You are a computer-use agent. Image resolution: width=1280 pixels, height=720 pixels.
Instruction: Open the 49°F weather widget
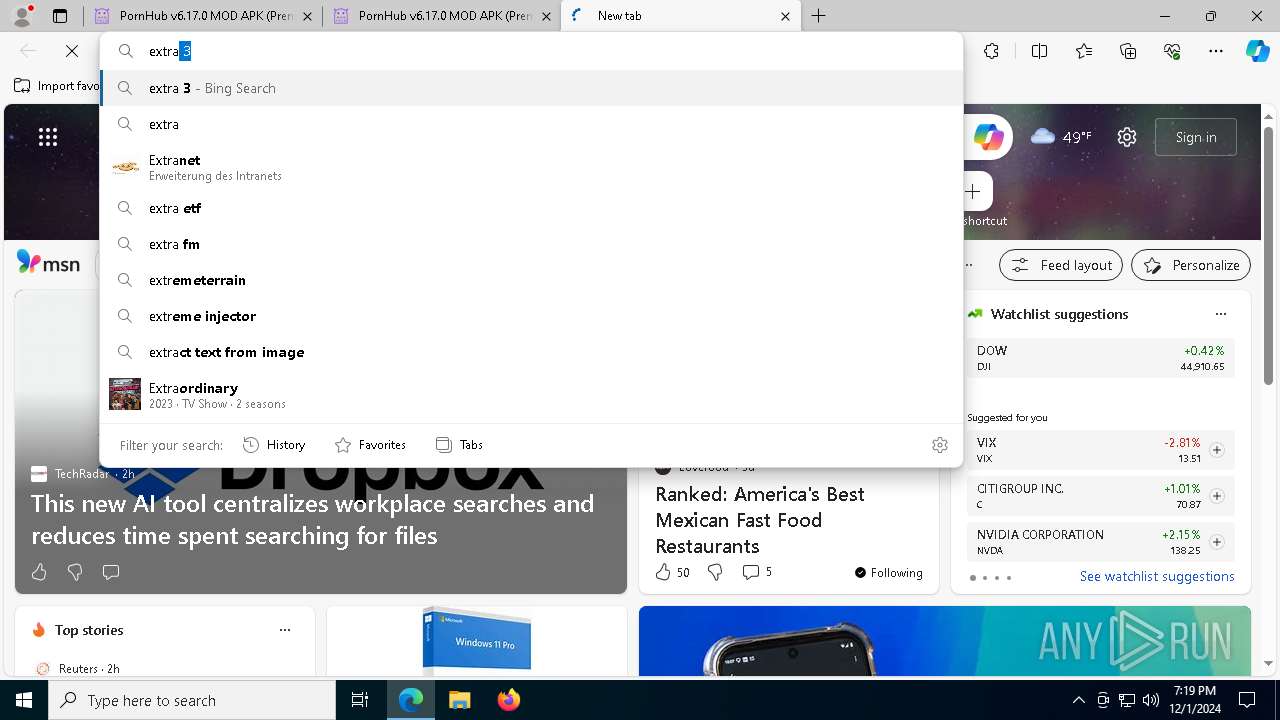click(1061, 137)
